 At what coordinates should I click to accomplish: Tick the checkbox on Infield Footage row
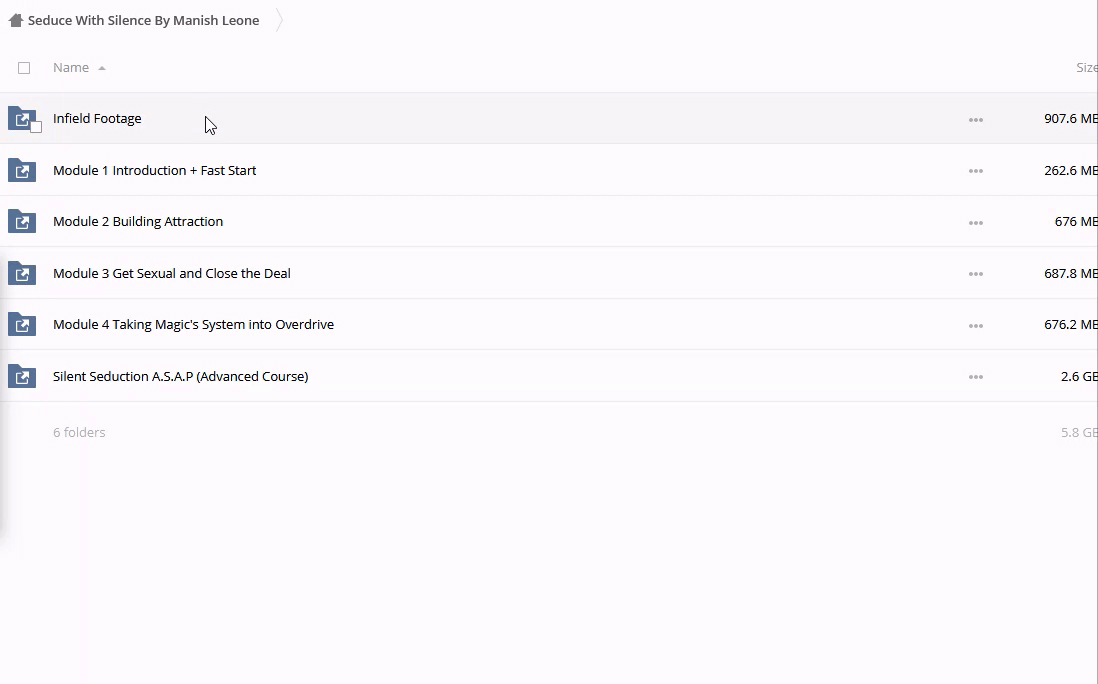pos(36,127)
